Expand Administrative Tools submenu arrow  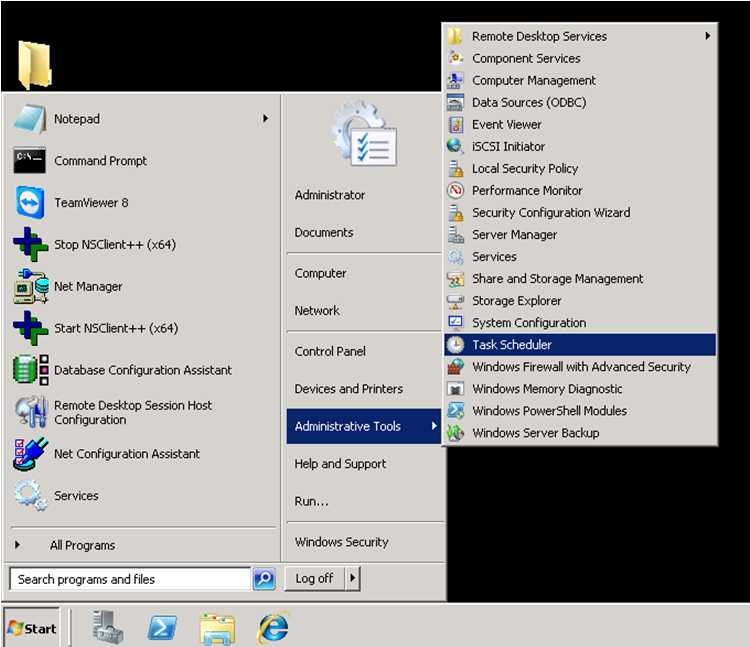coord(434,426)
